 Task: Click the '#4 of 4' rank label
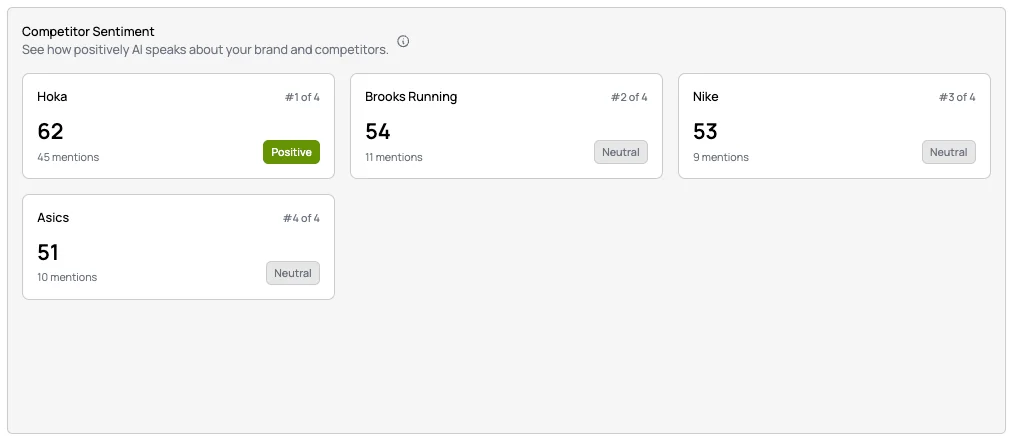[301, 218]
